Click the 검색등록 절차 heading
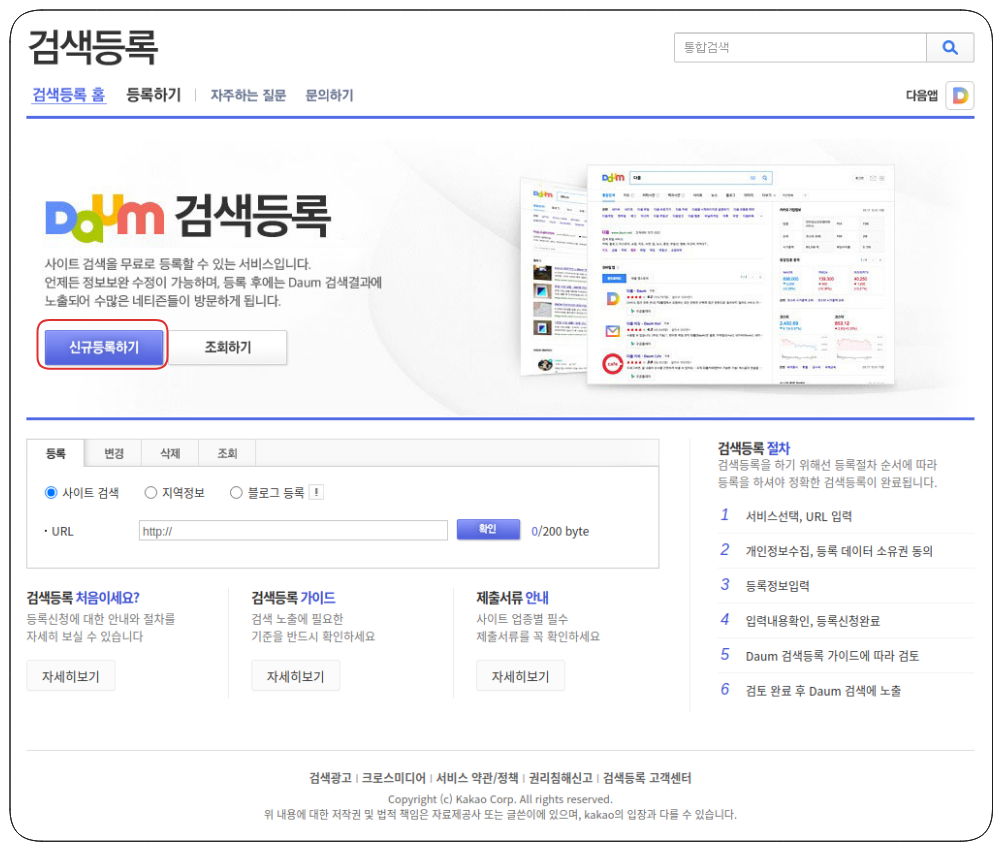Screen dimensions: 1002x858 click(753, 448)
